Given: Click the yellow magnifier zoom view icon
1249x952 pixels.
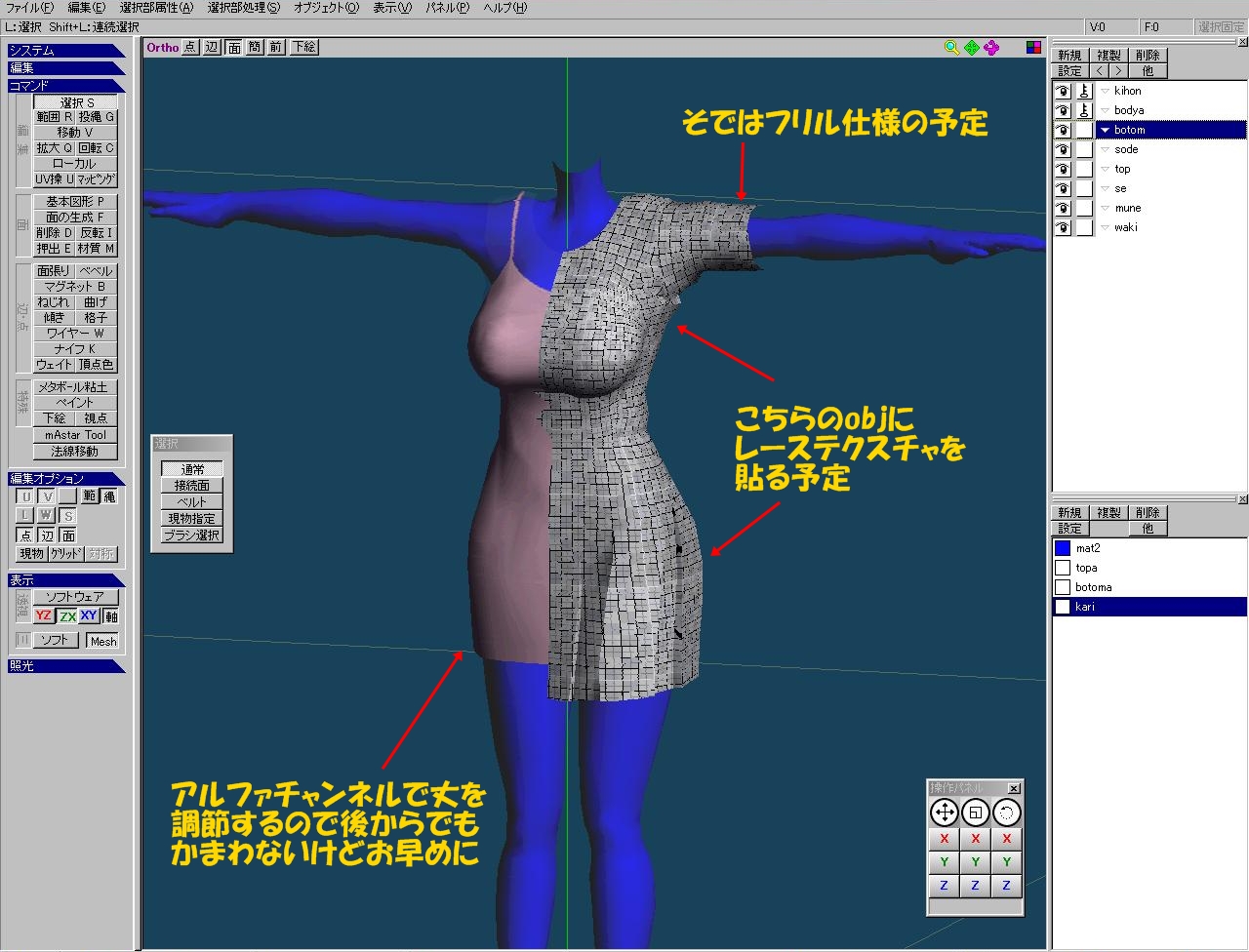Looking at the screenshot, I should 951,47.
